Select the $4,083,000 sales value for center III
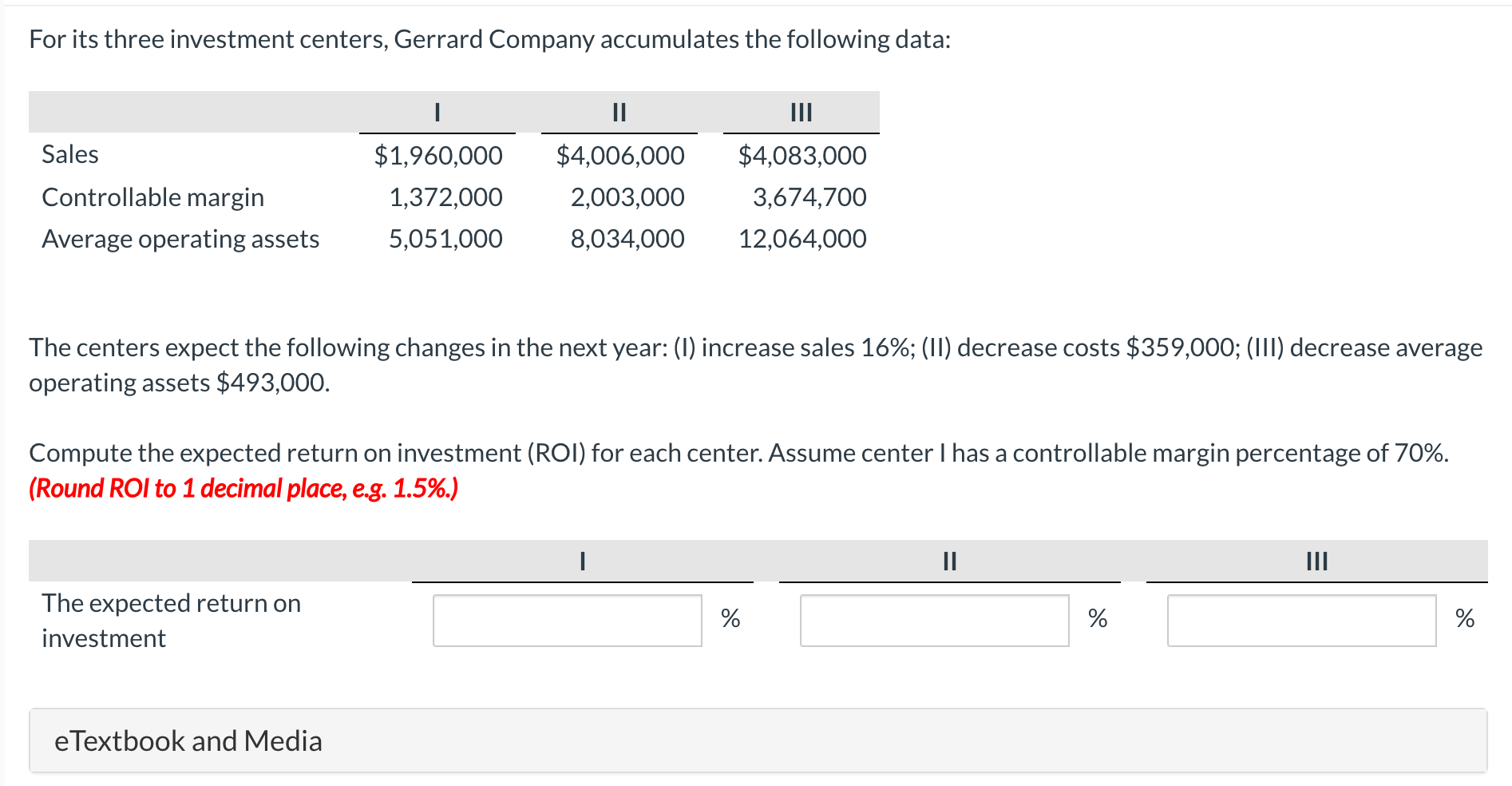The image size is (1512, 786). tap(801, 155)
